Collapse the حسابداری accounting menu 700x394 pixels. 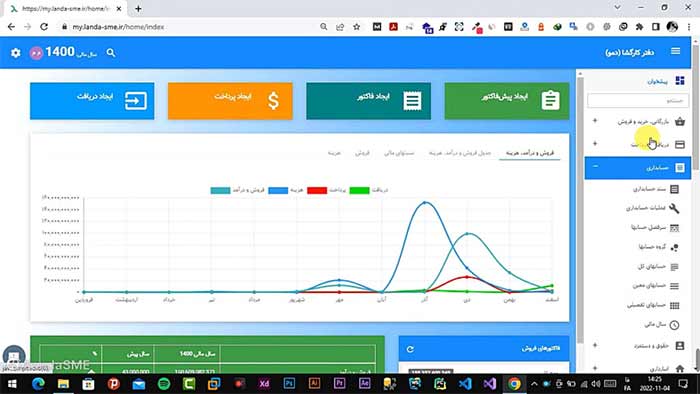coord(595,166)
